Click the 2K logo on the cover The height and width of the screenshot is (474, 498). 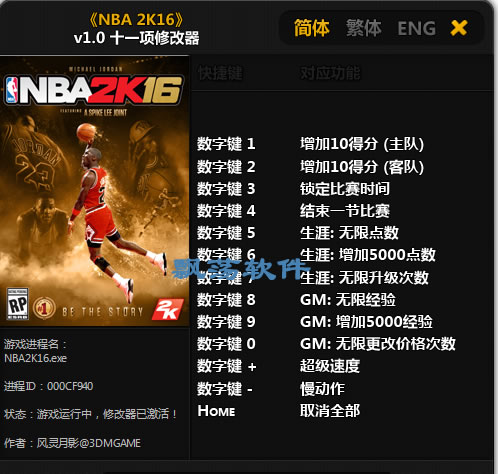click(168, 309)
